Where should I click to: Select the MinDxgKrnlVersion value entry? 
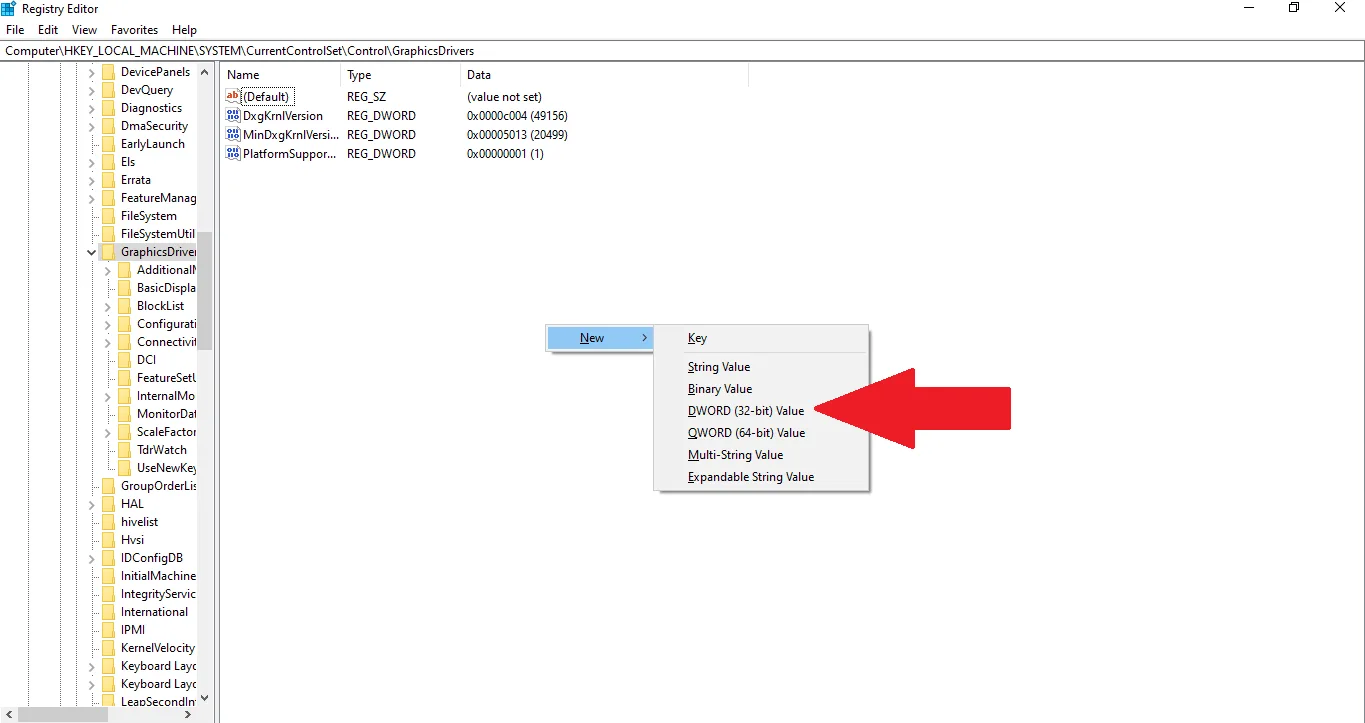click(286, 134)
